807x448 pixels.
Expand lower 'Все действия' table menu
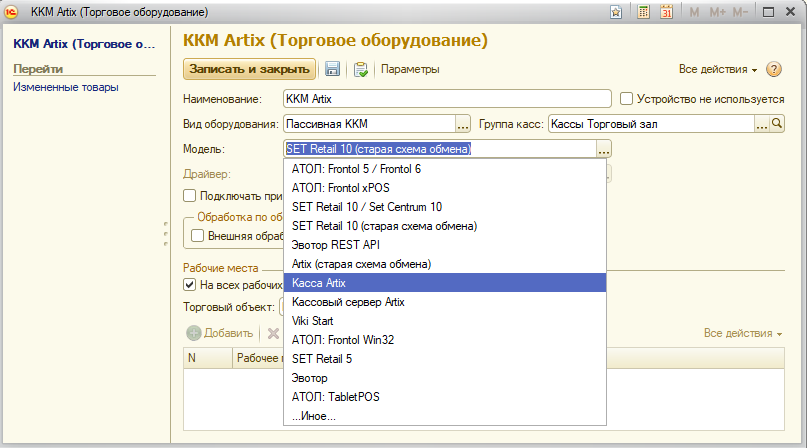(743, 333)
